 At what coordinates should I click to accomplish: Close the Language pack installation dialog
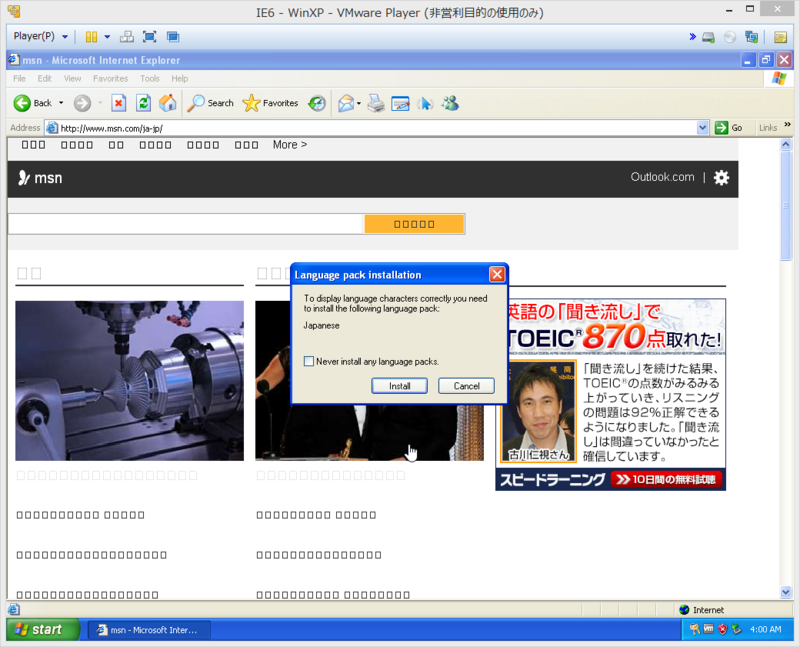497,275
